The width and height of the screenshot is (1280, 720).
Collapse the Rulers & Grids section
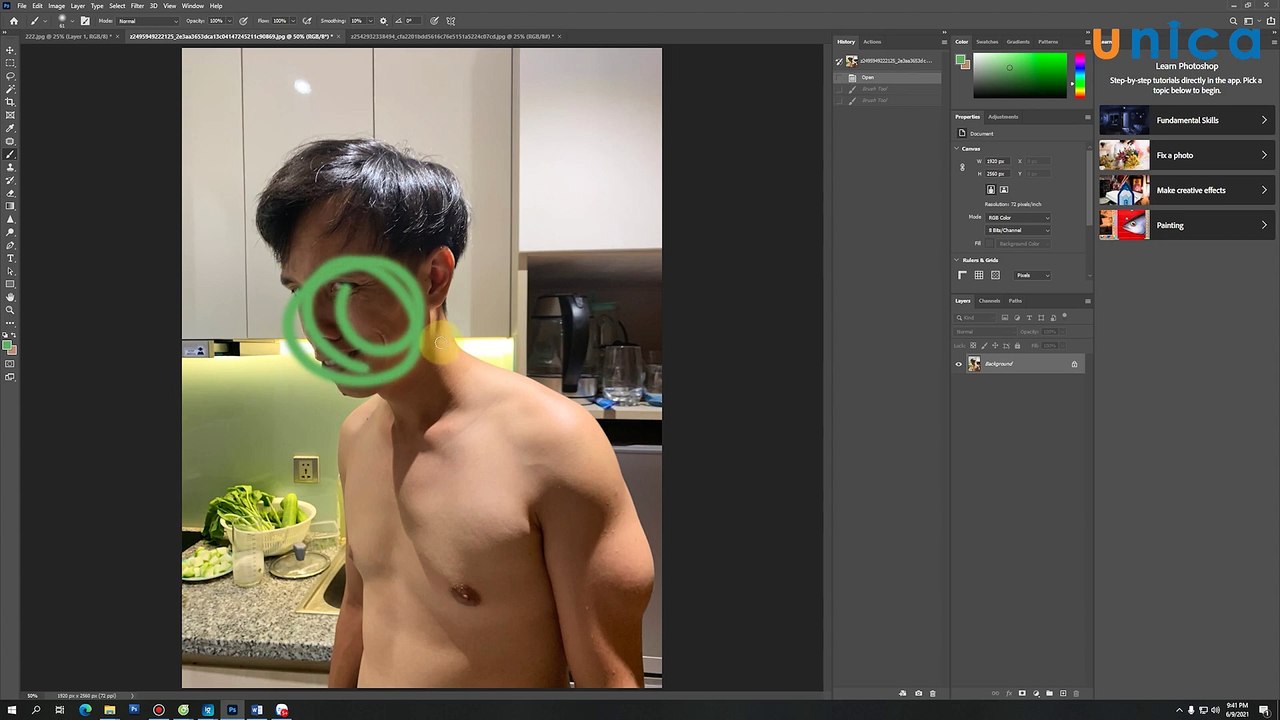957,260
